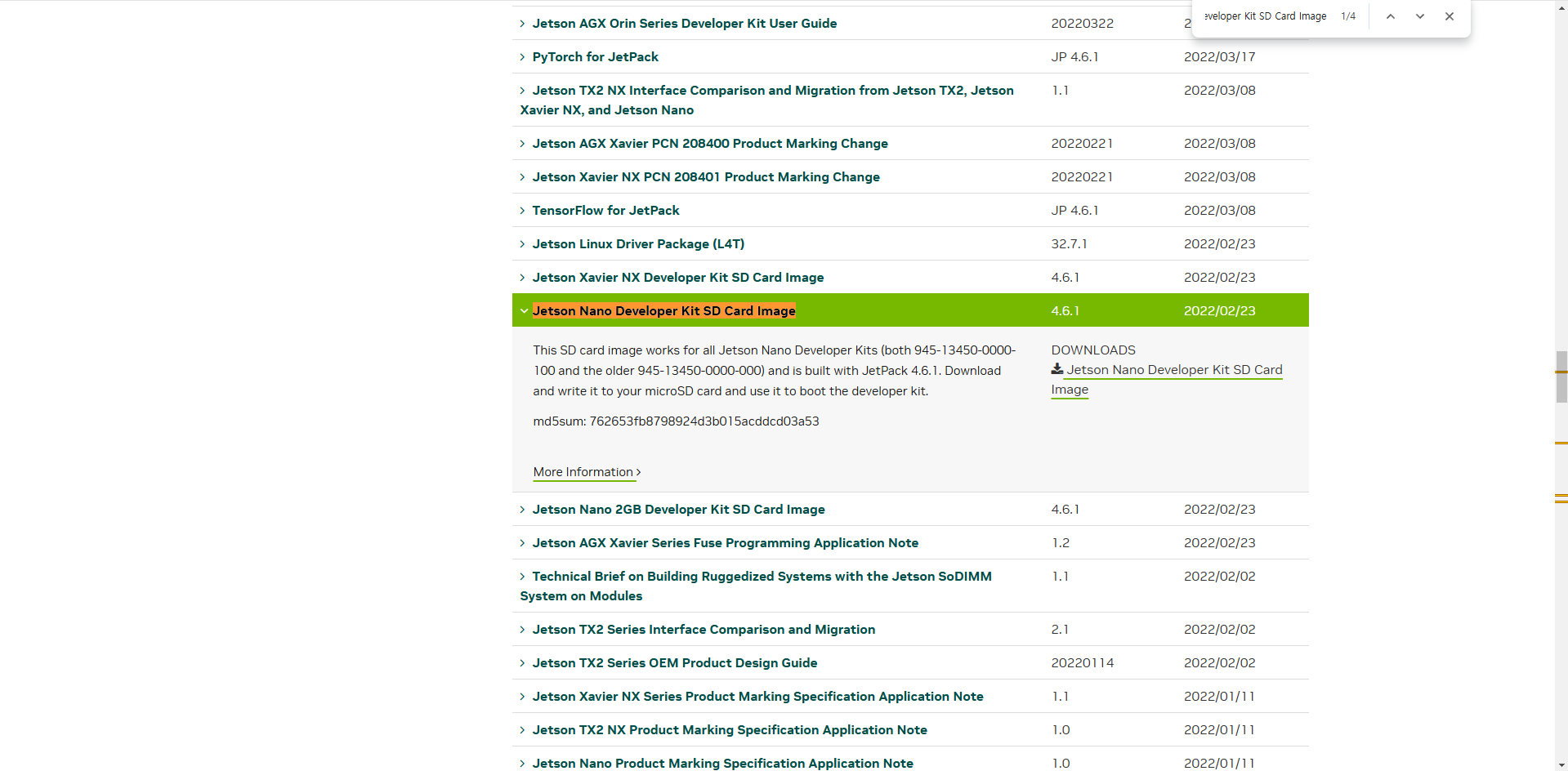Open Jetson Nano 2GB Developer Kit SD Card Image title
The height and width of the screenshot is (771, 1568).
pyautogui.click(x=679, y=510)
